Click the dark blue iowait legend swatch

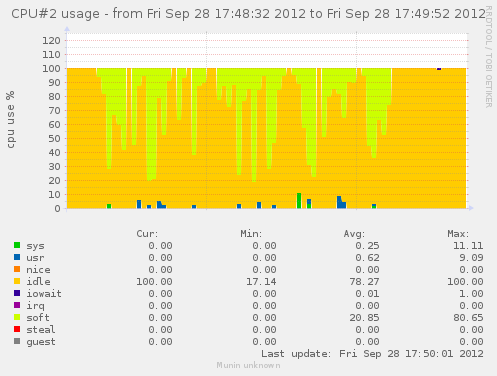17,293
